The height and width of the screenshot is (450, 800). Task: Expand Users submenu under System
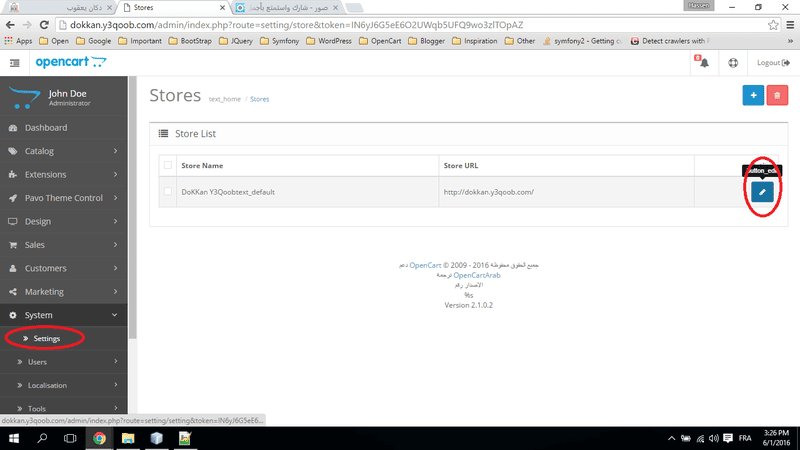point(64,362)
